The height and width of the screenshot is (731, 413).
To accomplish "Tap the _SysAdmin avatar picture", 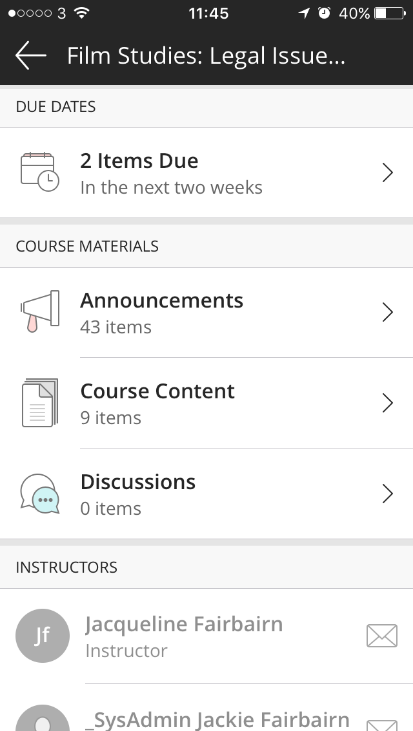I will pyautogui.click(x=42, y=718).
